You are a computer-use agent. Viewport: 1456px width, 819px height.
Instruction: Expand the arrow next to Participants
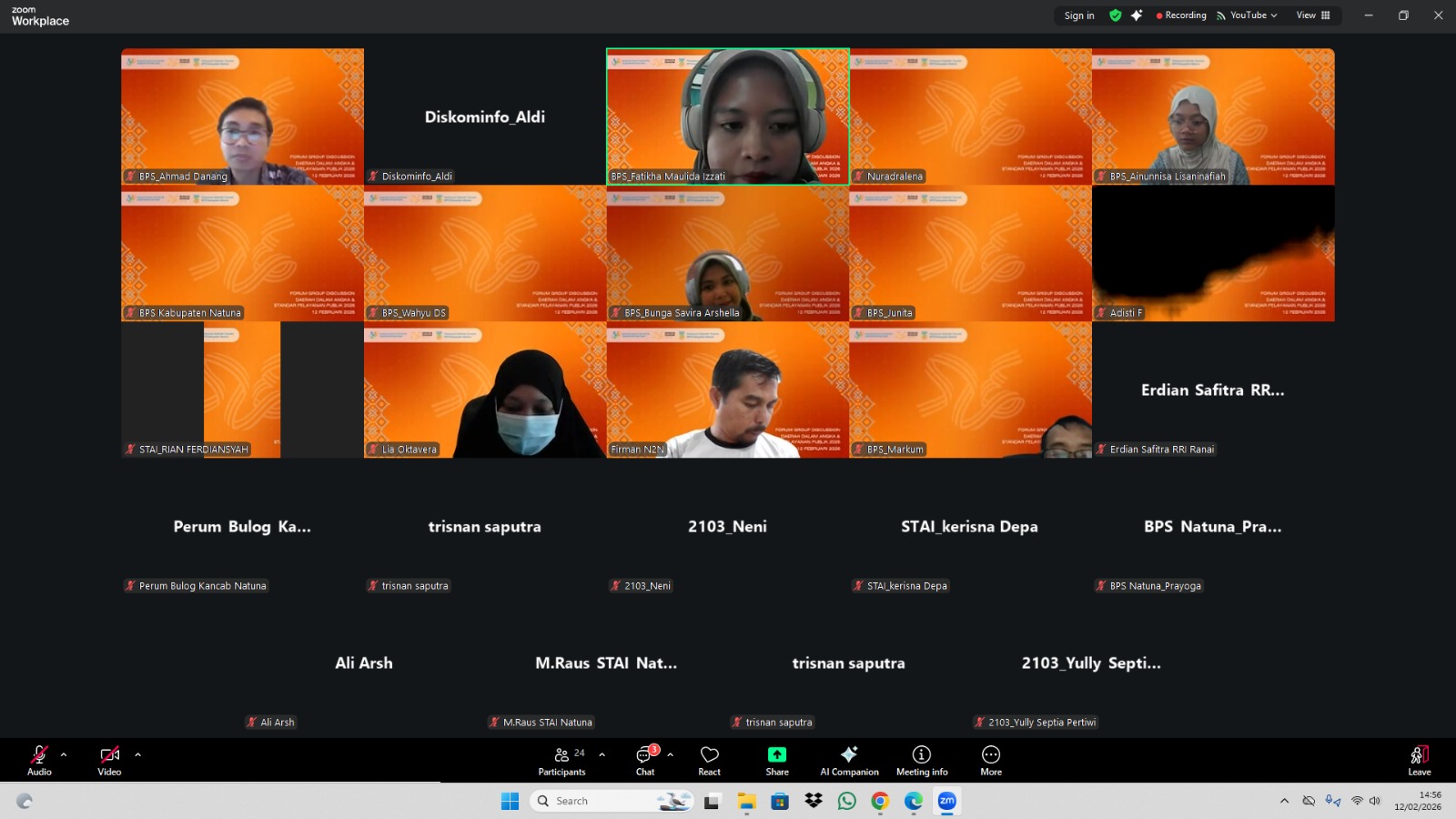click(x=602, y=754)
